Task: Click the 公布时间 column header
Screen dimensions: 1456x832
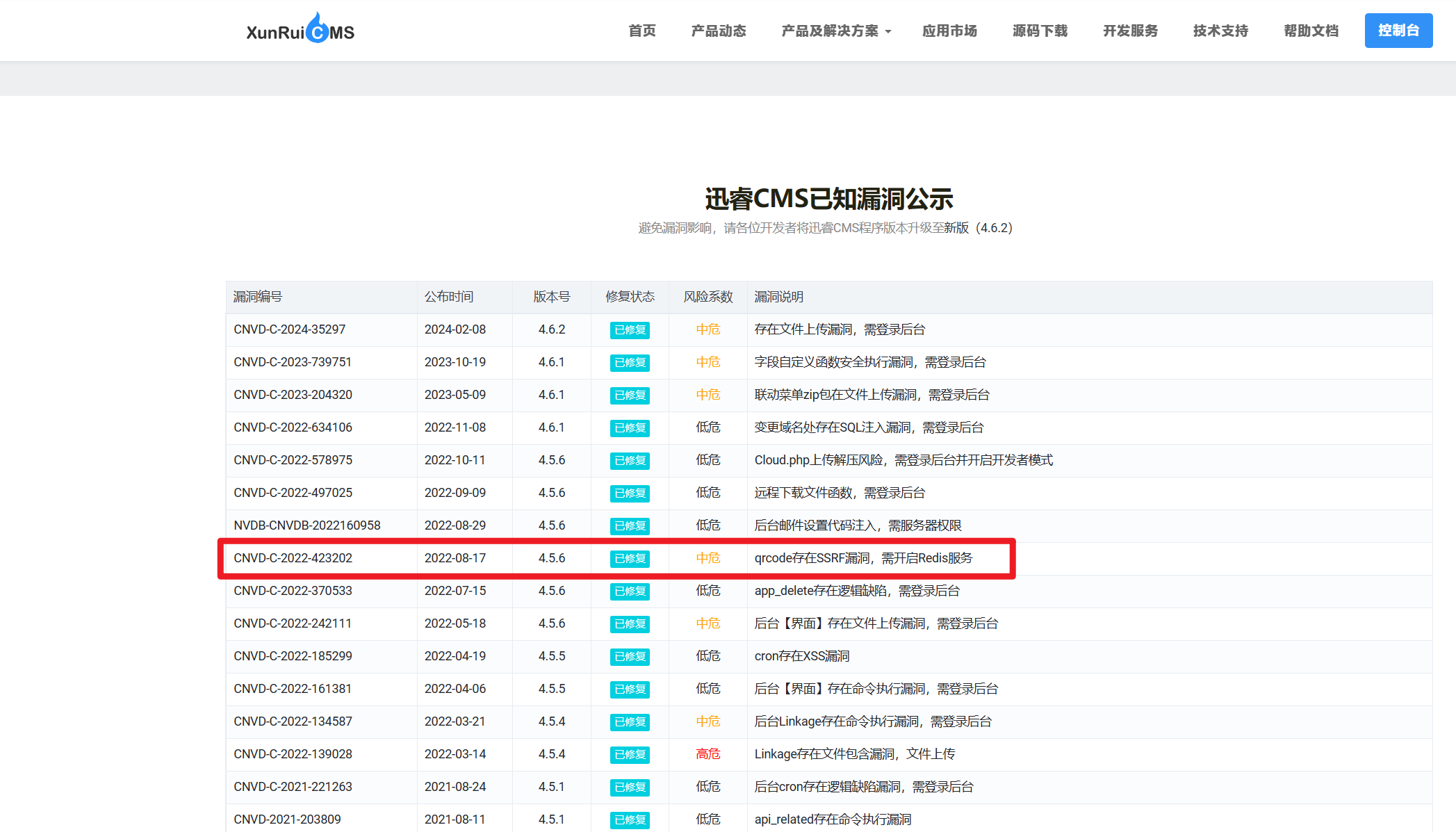Action: pyautogui.click(x=449, y=297)
